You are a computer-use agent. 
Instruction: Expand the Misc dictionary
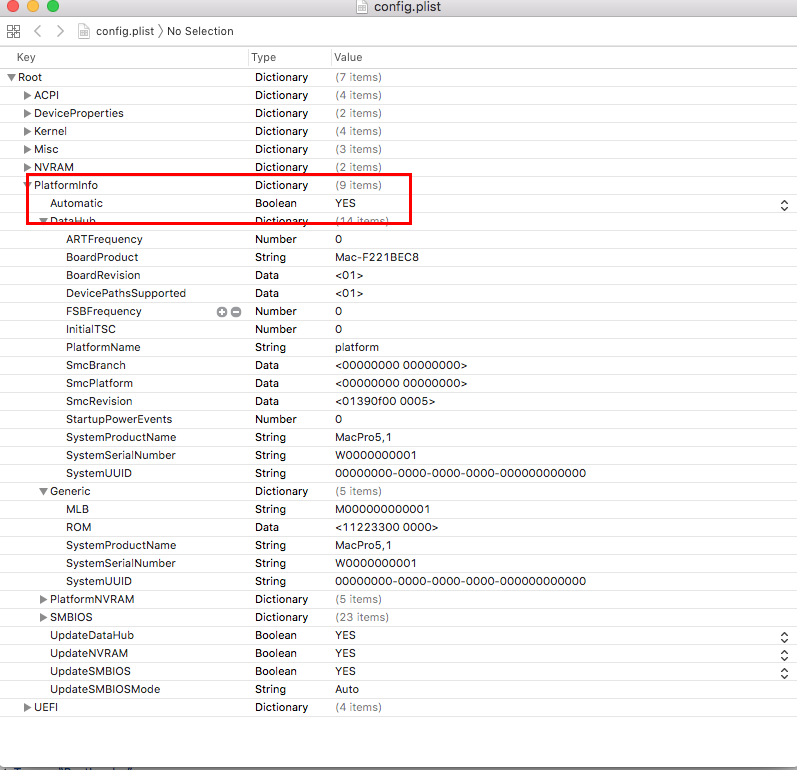(27, 149)
